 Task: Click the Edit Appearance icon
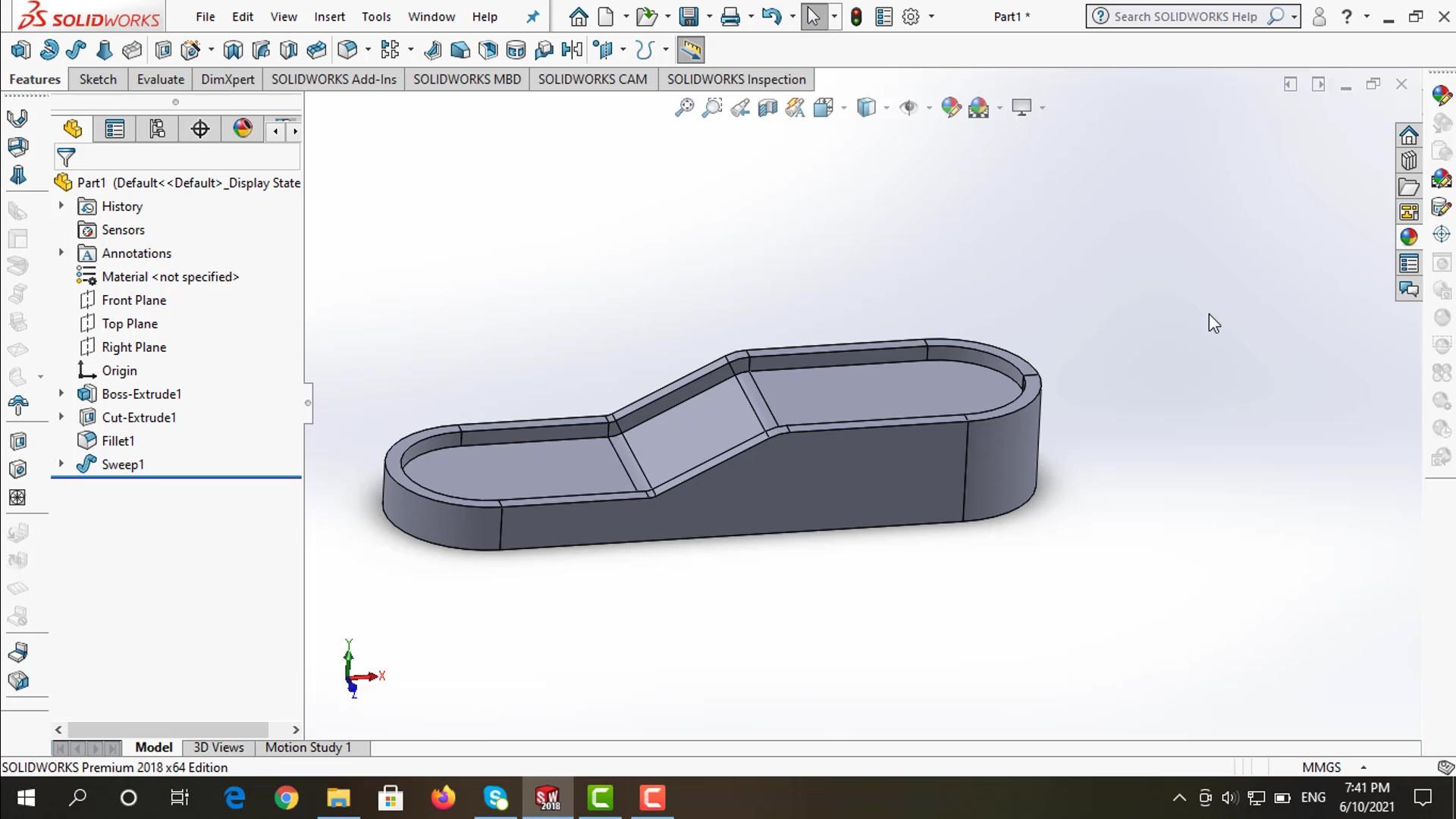[x=951, y=108]
